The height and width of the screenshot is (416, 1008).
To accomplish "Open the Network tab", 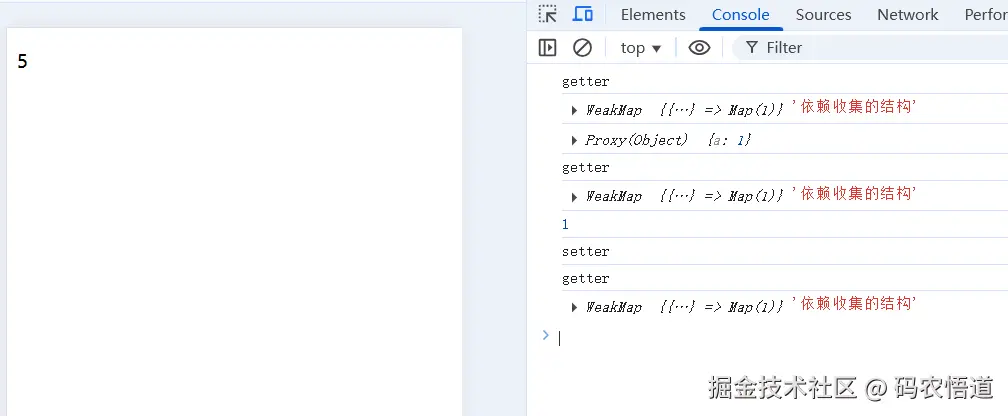I will 907,14.
